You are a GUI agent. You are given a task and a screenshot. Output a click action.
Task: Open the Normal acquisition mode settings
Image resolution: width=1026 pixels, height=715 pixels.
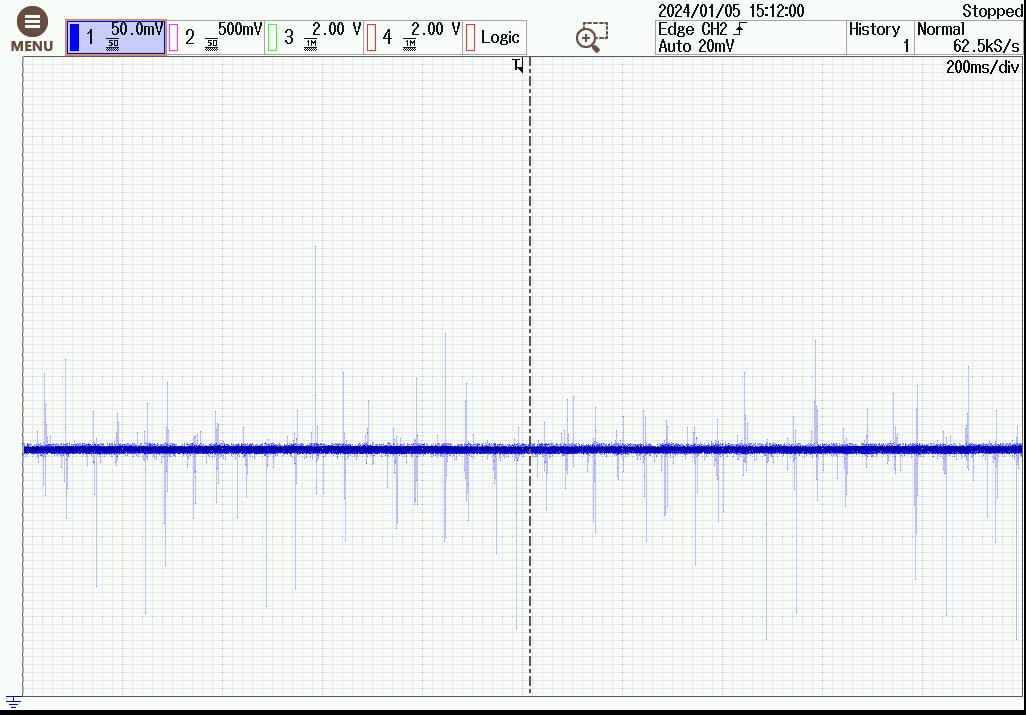[x=942, y=29]
